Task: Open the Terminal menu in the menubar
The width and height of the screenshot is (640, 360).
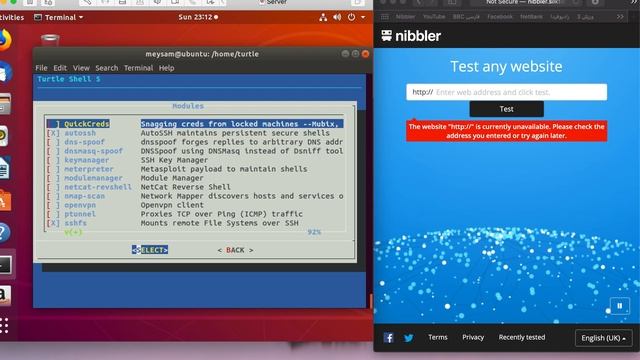Action: [138, 68]
